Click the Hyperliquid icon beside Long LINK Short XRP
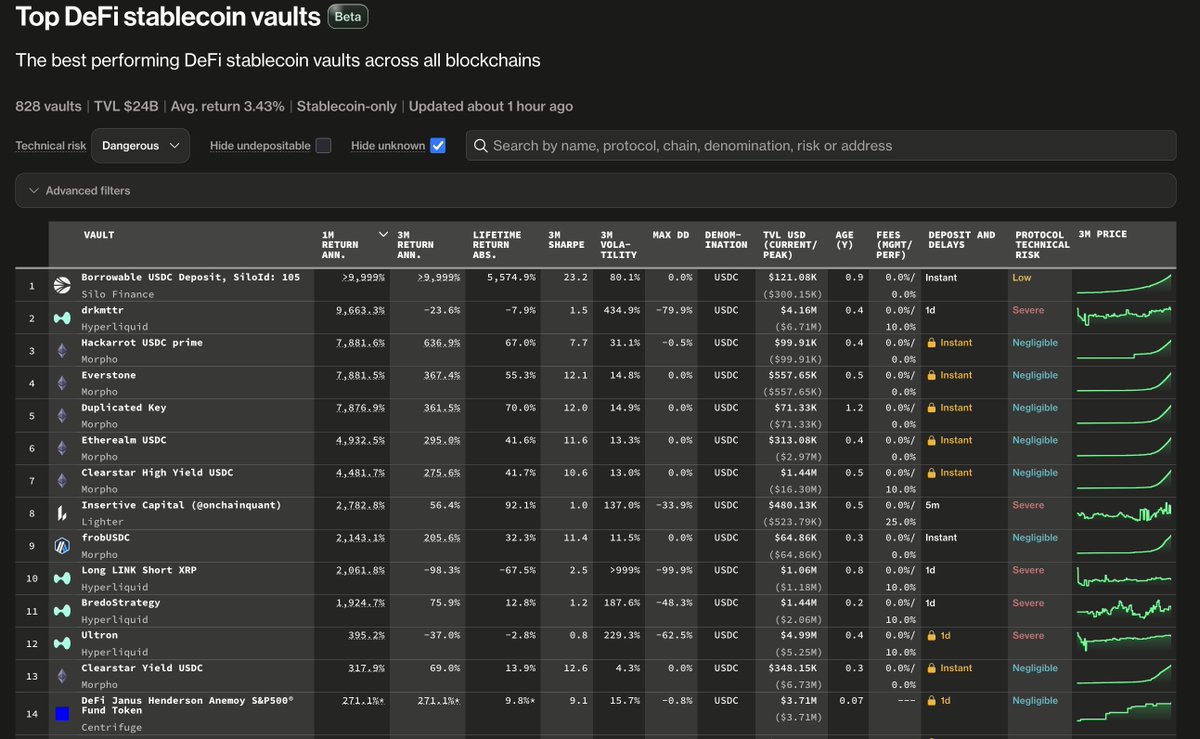1200x739 pixels. point(62,578)
